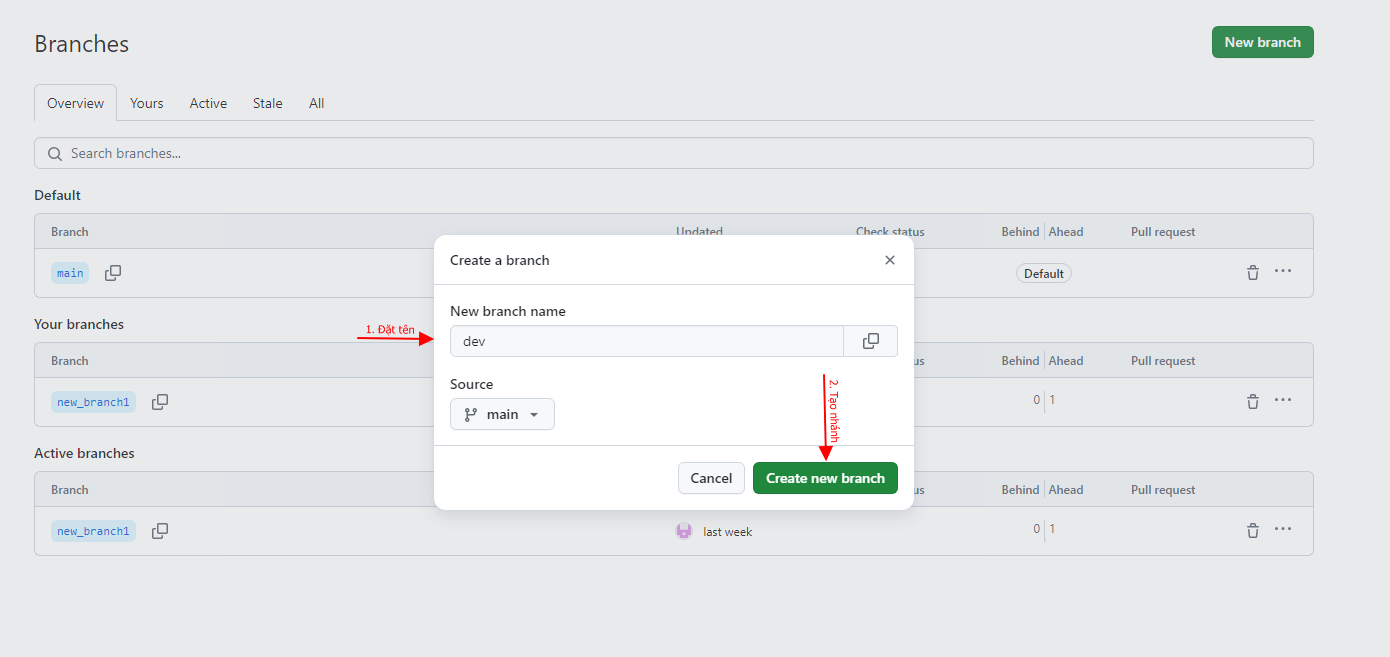Copy new_branch1 name under Active branches

click(160, 531)
